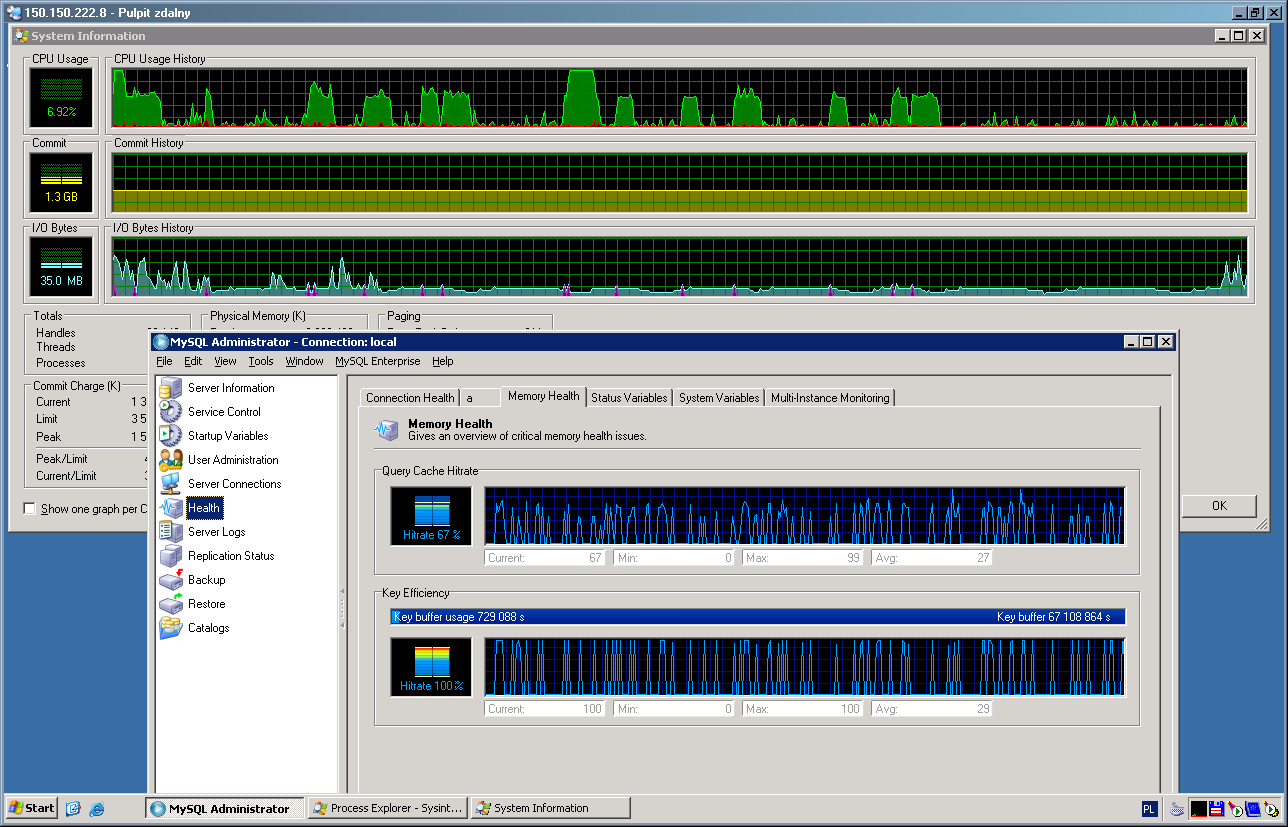The width and height of the screenshot is (1288, 827).
Task: Open Replication Status sidebar icon
Action: 171,556
